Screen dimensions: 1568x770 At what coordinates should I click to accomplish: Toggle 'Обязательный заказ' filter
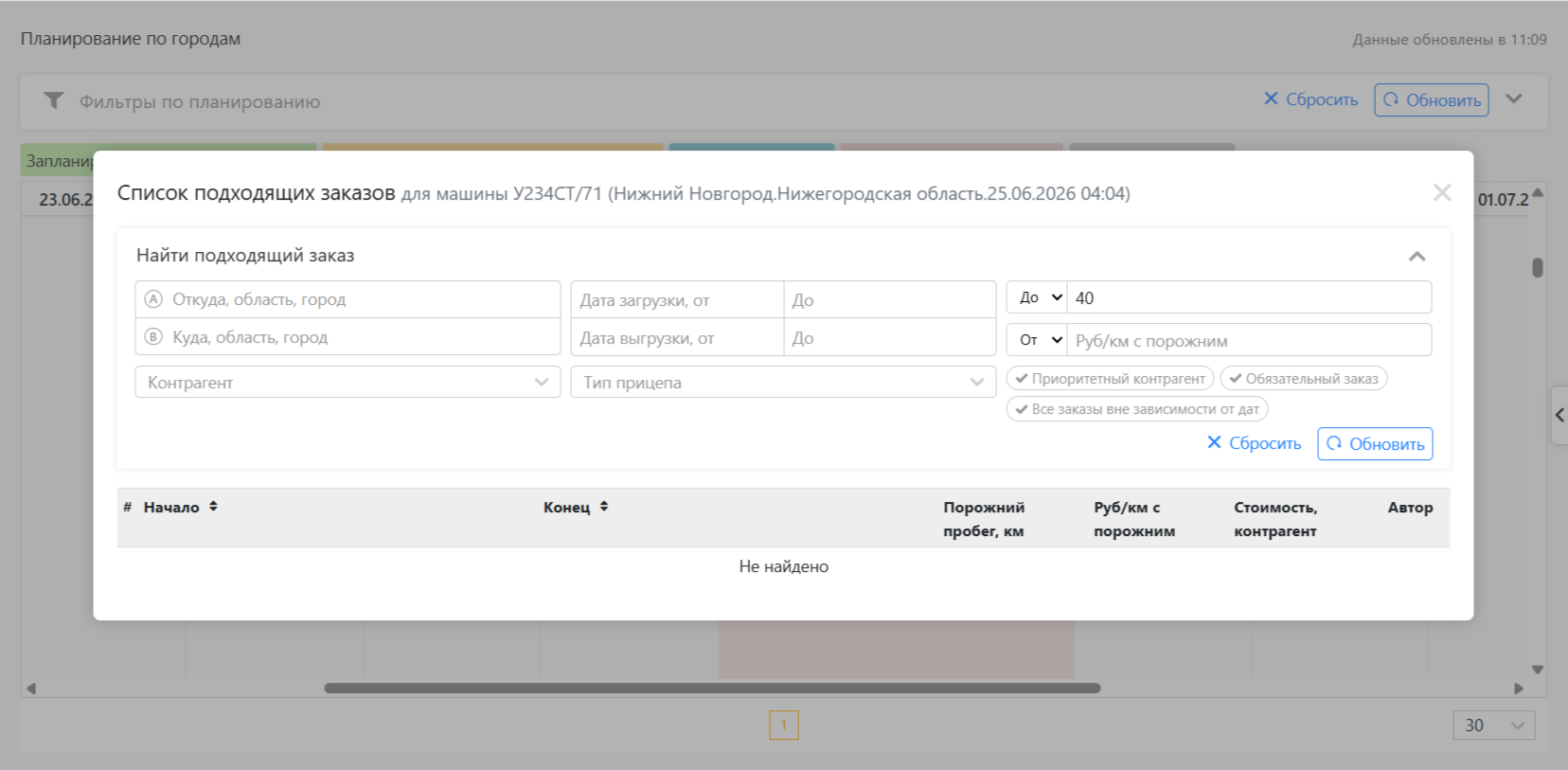[1304, 379]
